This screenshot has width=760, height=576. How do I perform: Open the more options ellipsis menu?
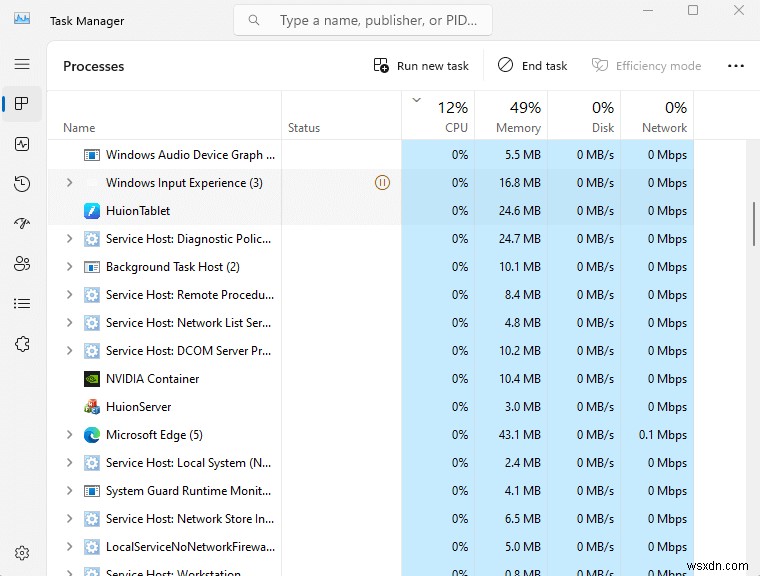tap(735, 66)
